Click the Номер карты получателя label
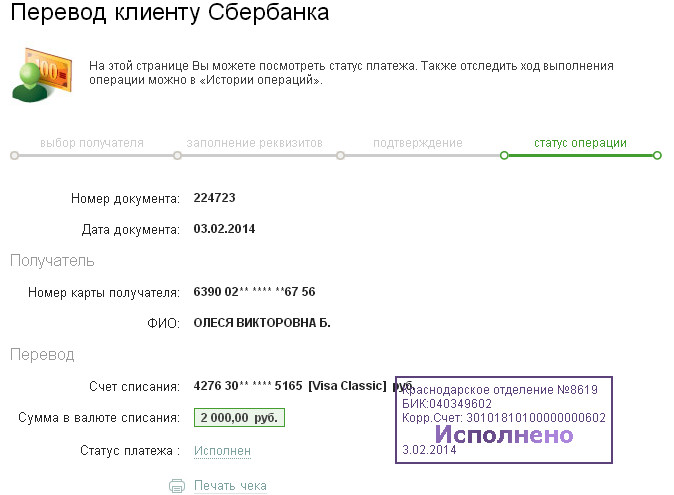Image resolution: width=674 pixels, height=495 pixels. pos(104,293)
